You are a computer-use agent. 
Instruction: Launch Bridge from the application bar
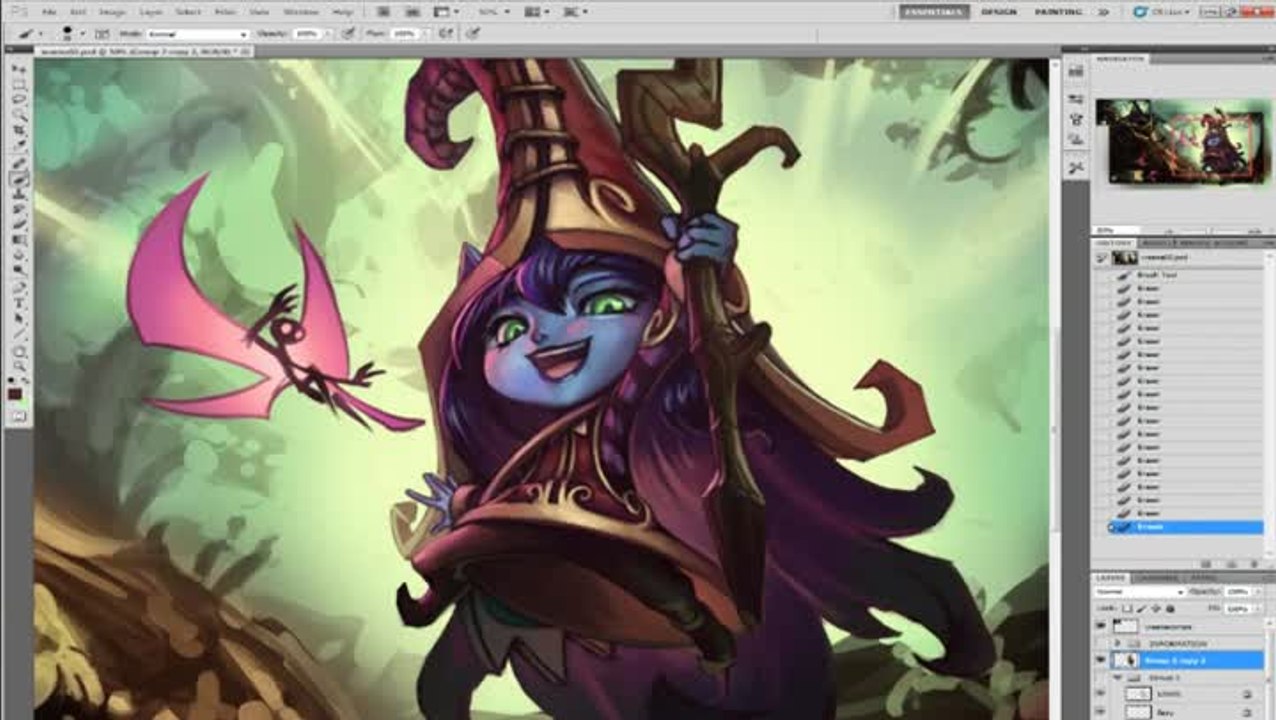382,11
